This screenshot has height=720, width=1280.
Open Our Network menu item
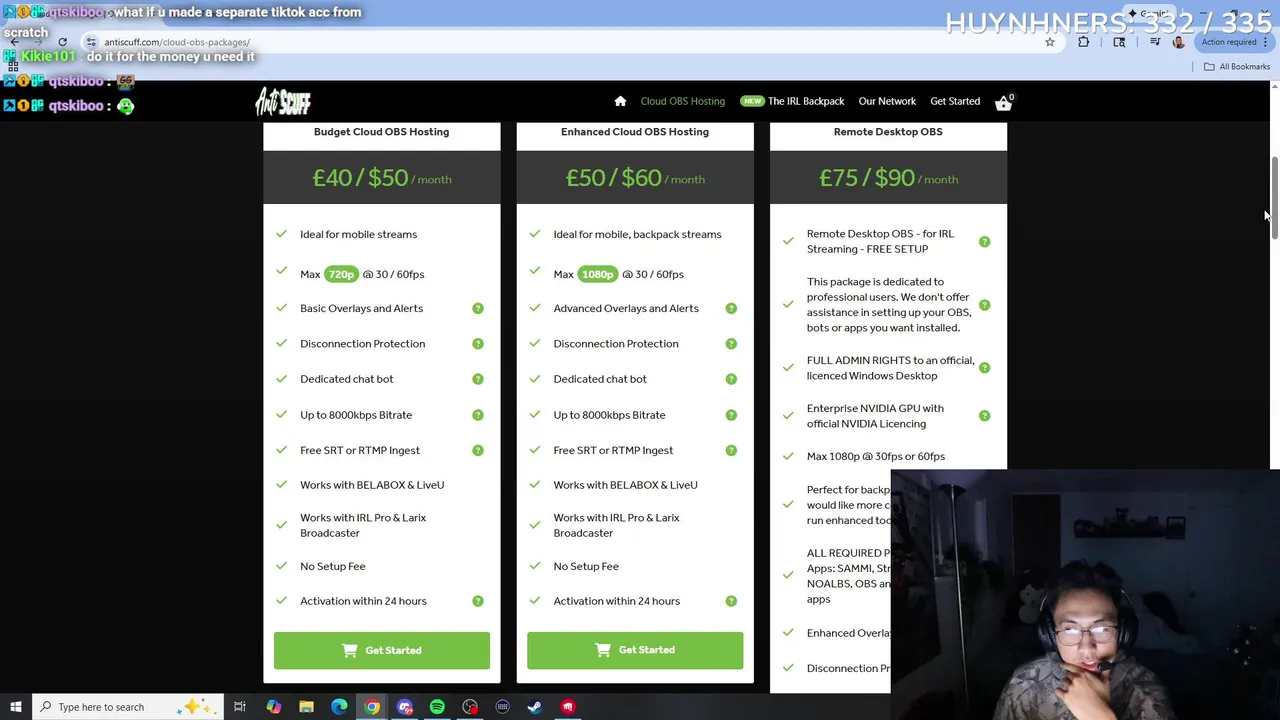point(887,101)
